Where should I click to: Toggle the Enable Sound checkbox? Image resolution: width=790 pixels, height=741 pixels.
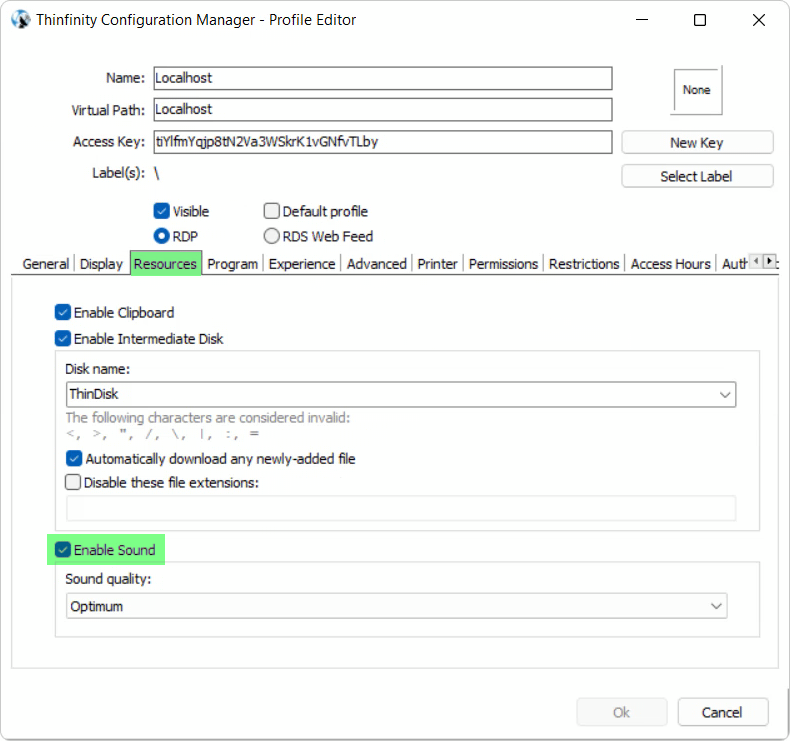tap(62, 550)
